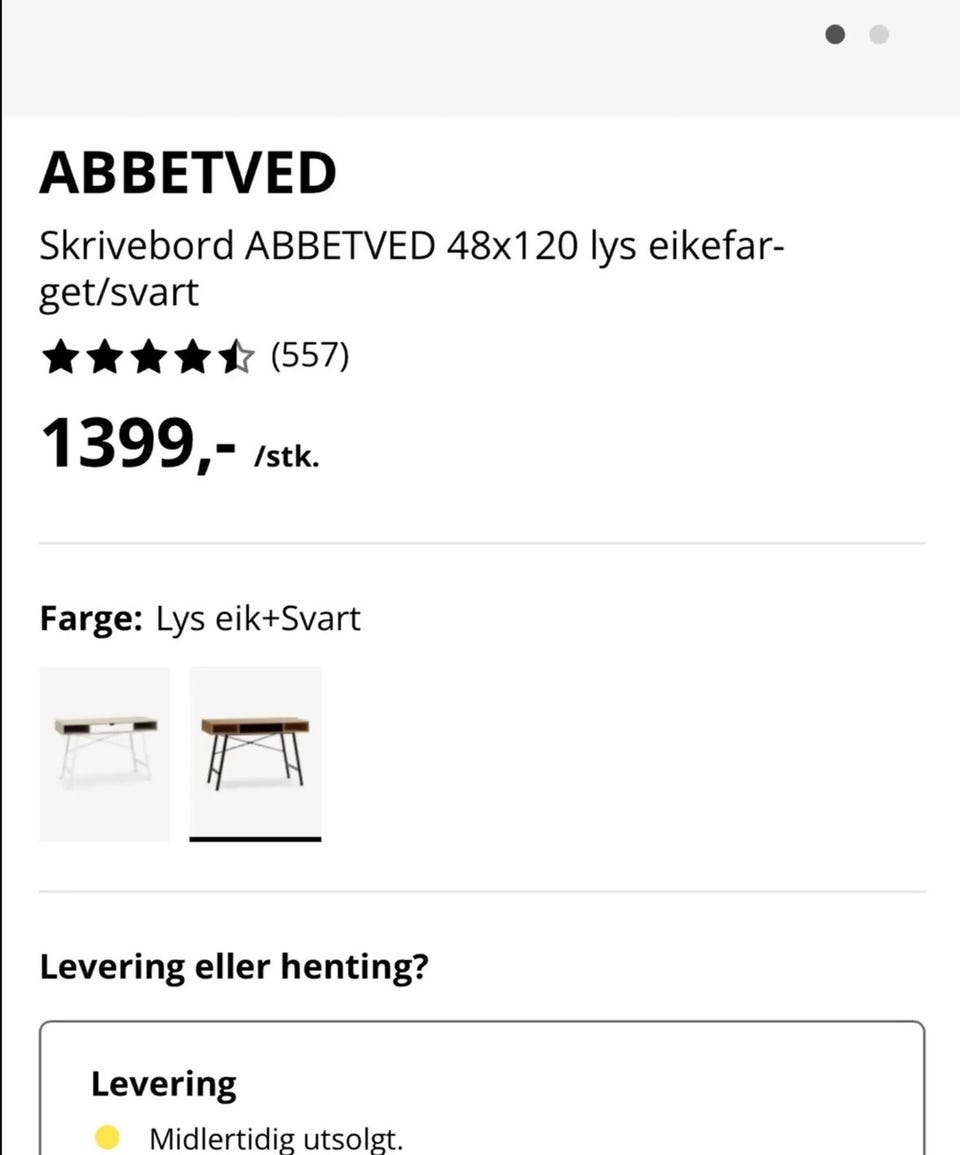The height and width of the screenshot is (1155, 960).
Task: Select the light oak and black desk variant
Action: [x=255, y=754]
